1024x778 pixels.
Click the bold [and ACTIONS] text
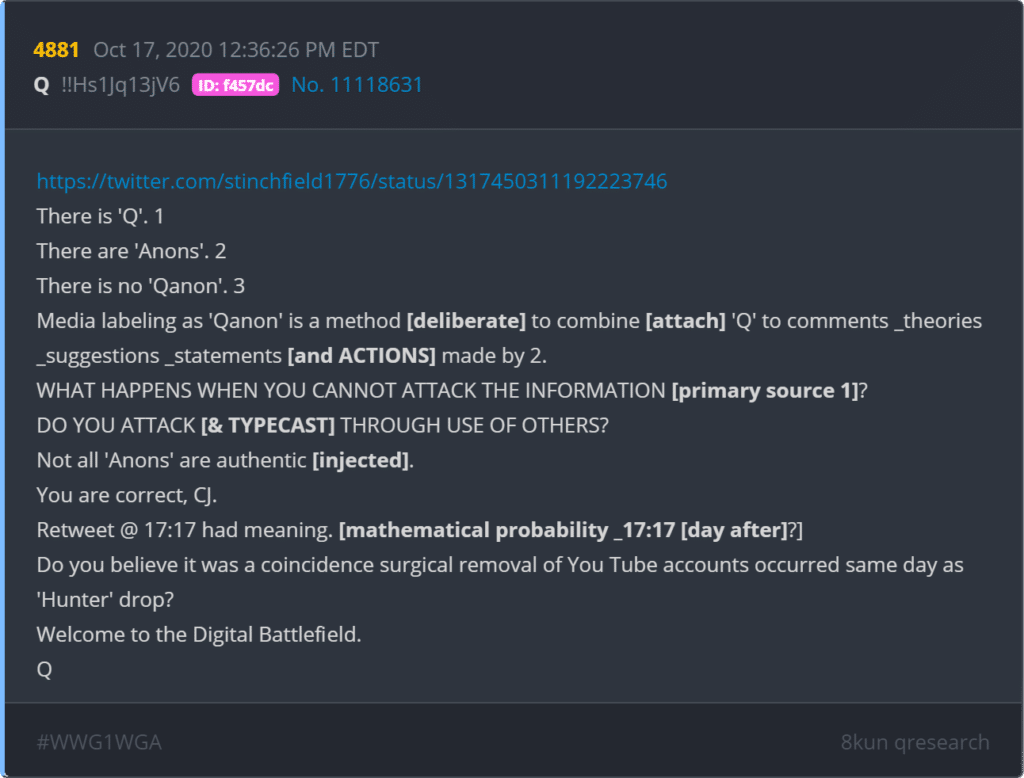pos(361,355)
